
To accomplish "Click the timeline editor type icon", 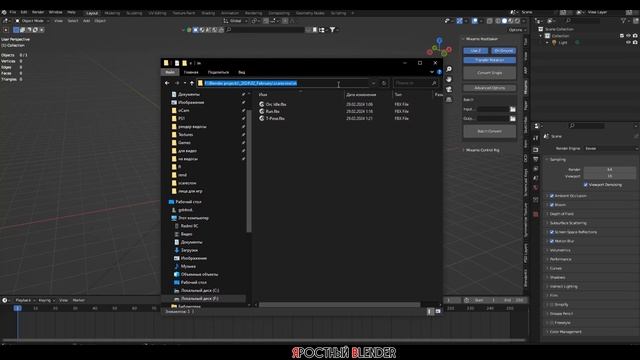I will click(x=5, y=300).
